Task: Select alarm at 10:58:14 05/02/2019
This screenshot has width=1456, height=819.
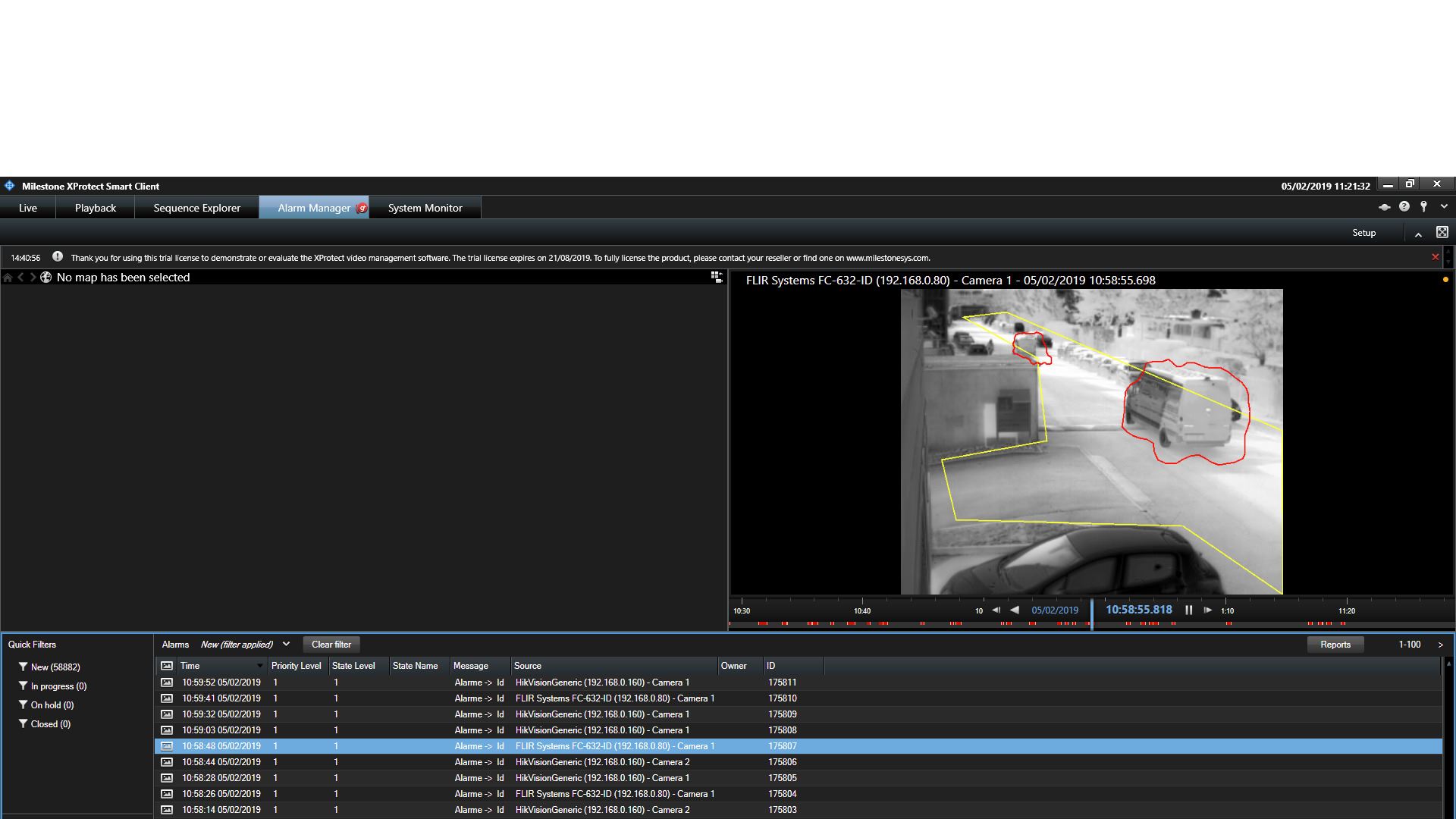Action: pos(798,810)
